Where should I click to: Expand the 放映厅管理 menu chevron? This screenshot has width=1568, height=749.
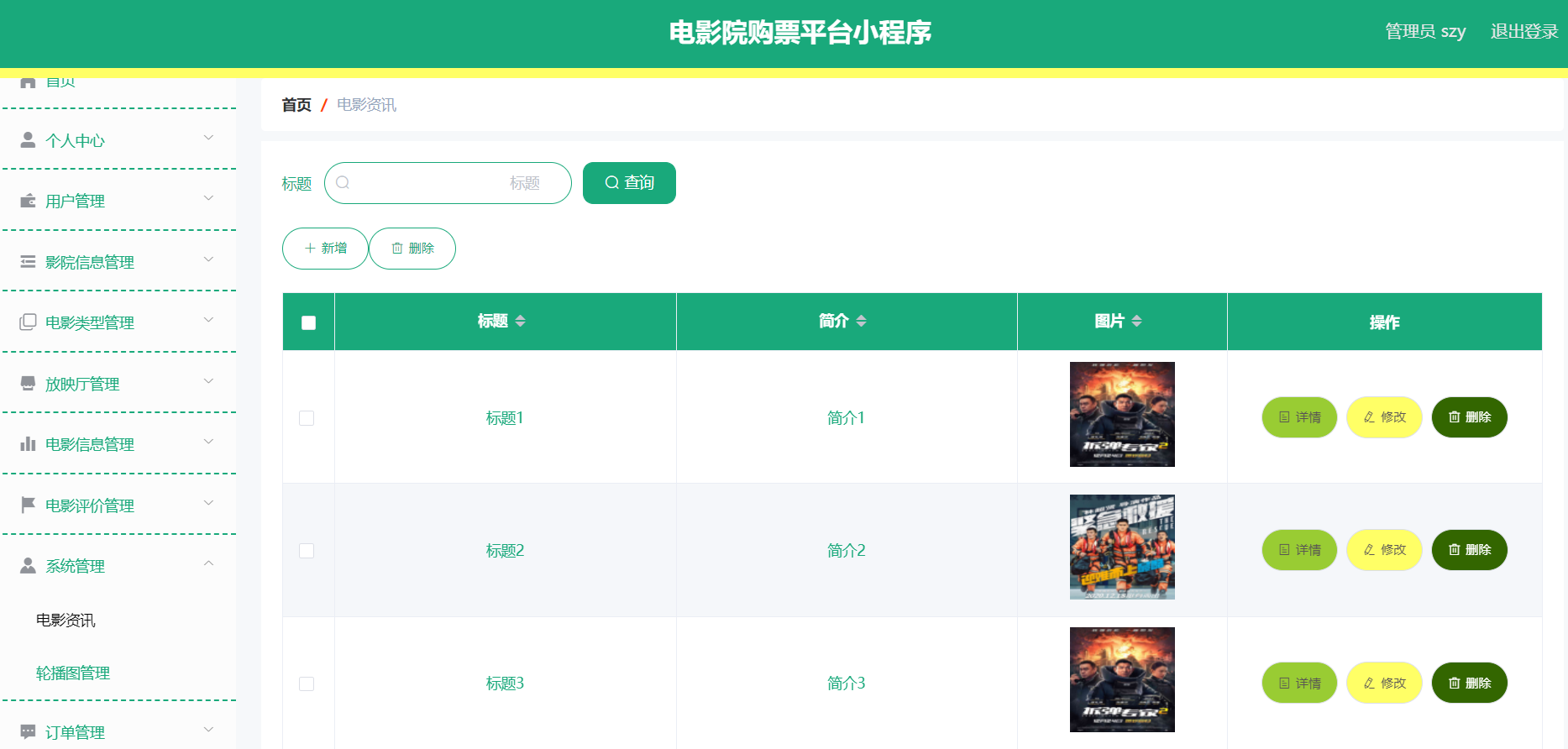coord(209,380)
